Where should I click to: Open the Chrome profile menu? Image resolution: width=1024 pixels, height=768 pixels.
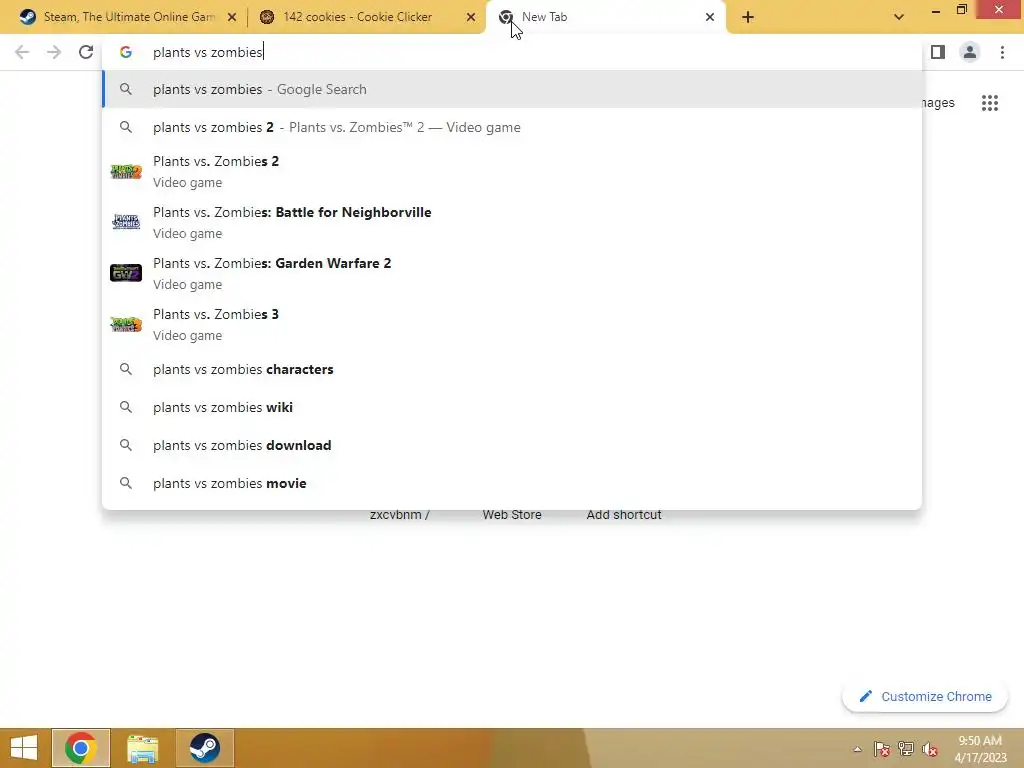[970, 52]
